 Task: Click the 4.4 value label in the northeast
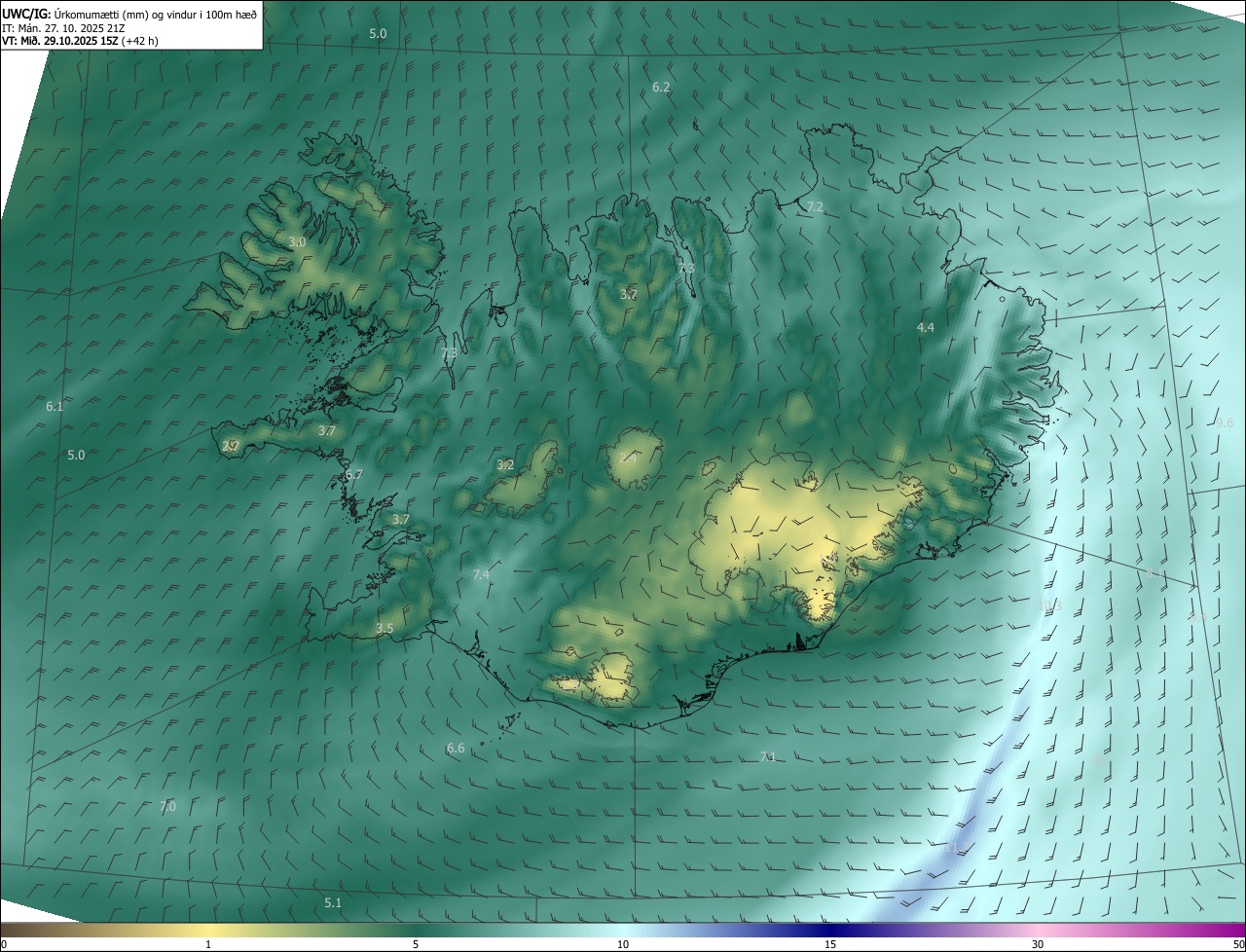click(x=926, y=328)
